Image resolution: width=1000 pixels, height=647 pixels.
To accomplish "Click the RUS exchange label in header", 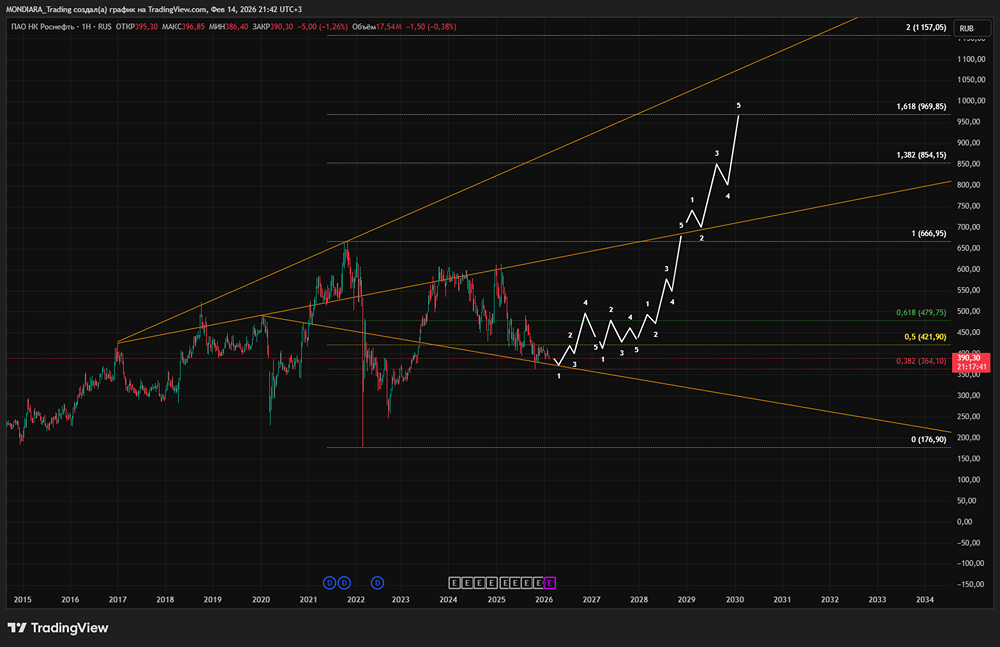I will click(105, 27).
